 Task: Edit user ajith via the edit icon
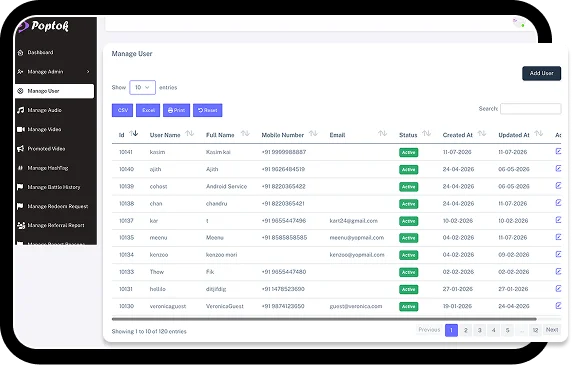point(558,168)
